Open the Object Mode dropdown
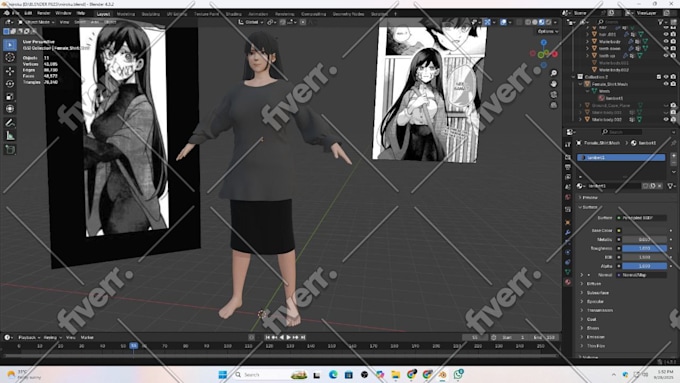This screenshot has height=383, width=680. (36, 22)
